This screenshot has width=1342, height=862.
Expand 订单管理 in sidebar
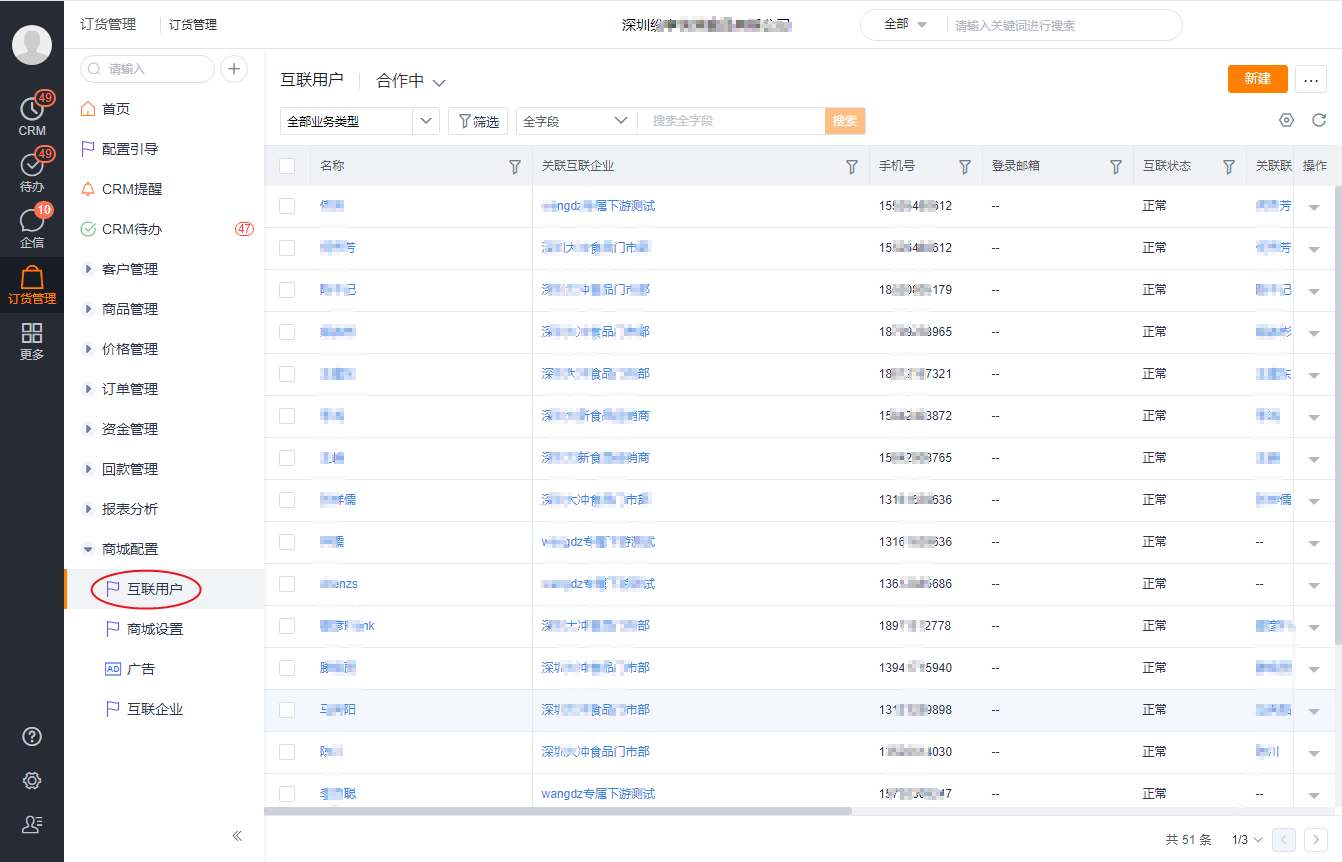[88, 389]
